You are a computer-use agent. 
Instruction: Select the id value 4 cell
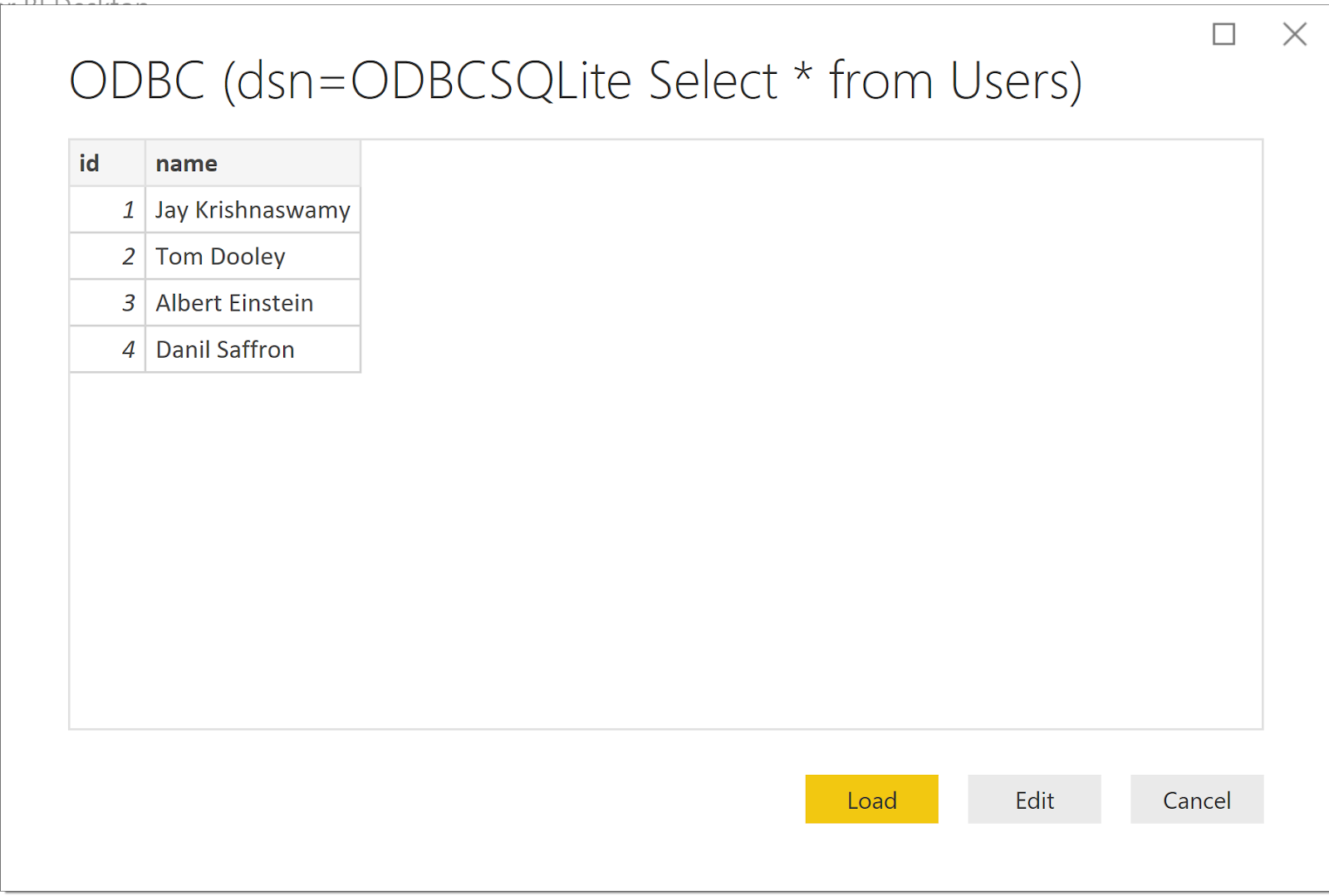click(x=106, y=349)
